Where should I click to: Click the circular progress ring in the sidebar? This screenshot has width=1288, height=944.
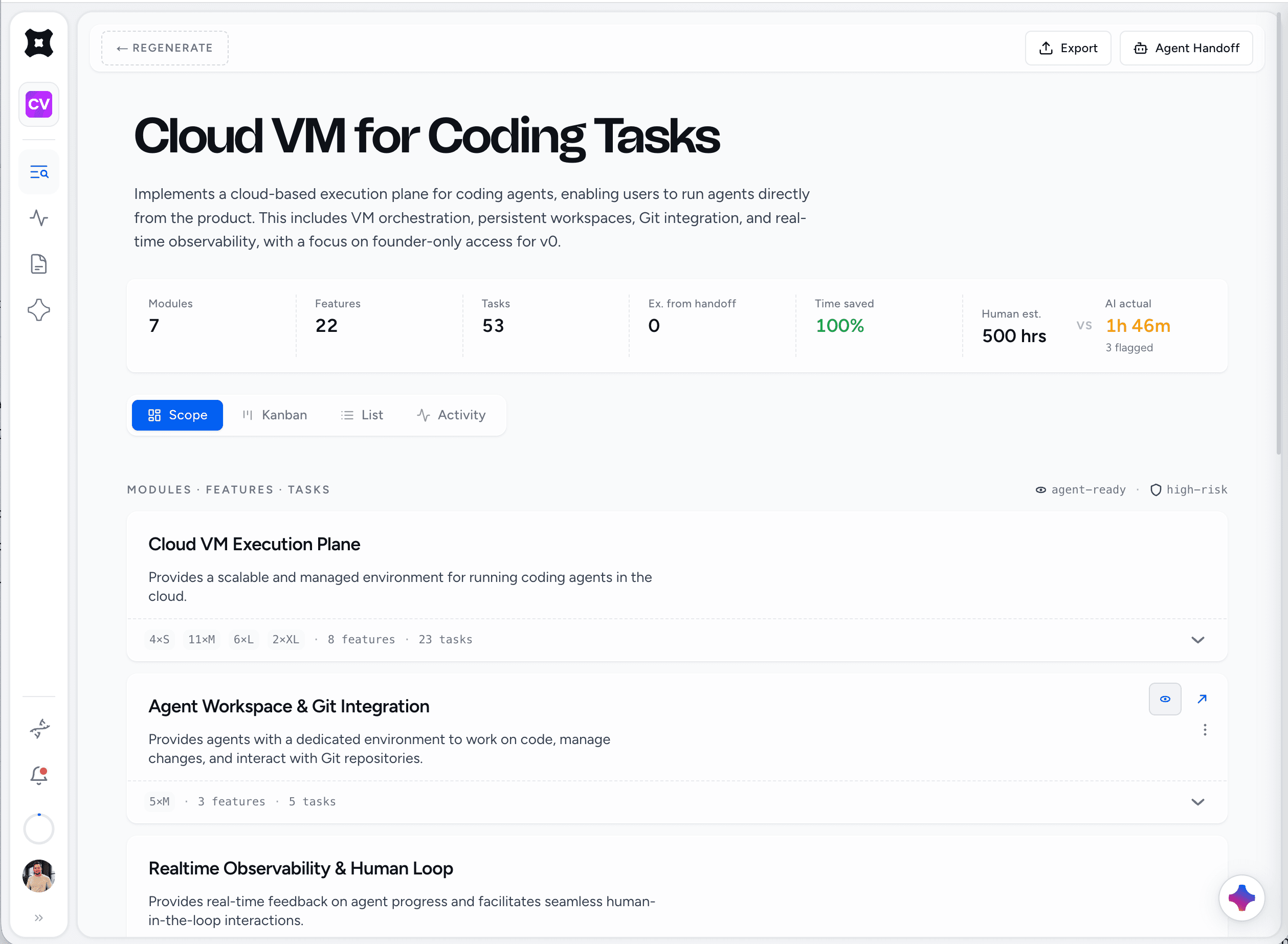click(39, 828)
